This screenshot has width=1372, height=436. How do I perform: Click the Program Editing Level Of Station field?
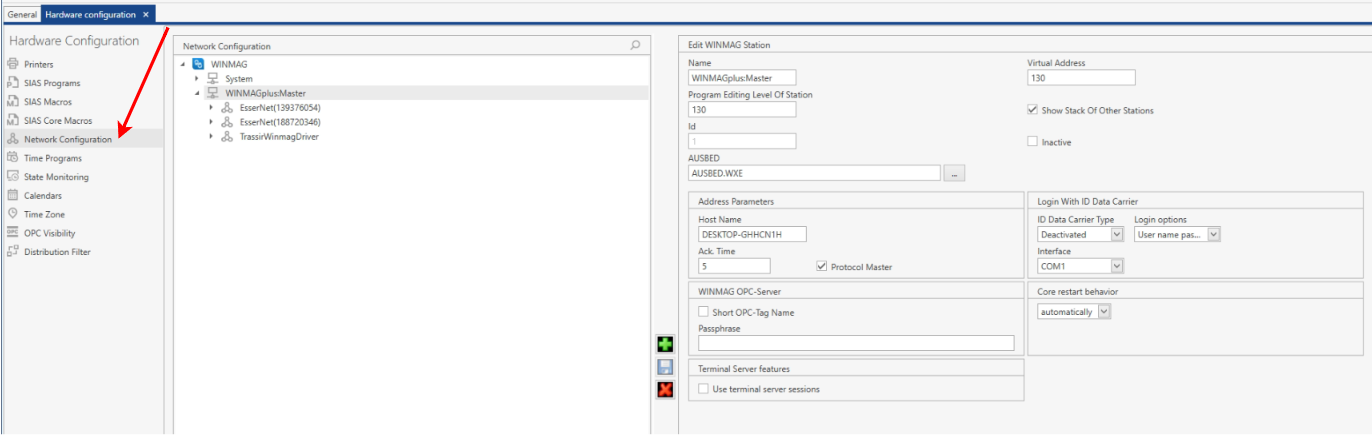point(742,110)
